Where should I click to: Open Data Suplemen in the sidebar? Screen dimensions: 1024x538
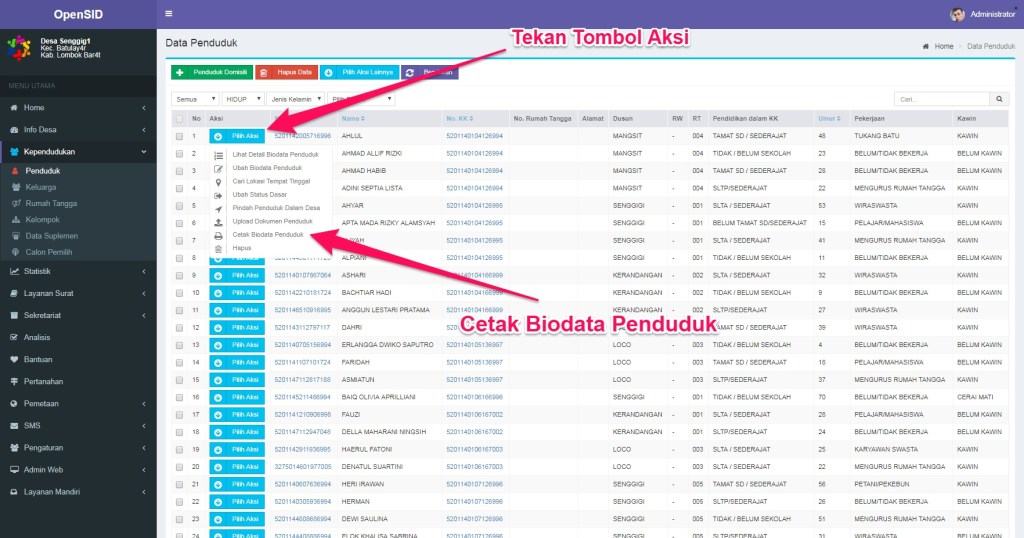point(52,236)
